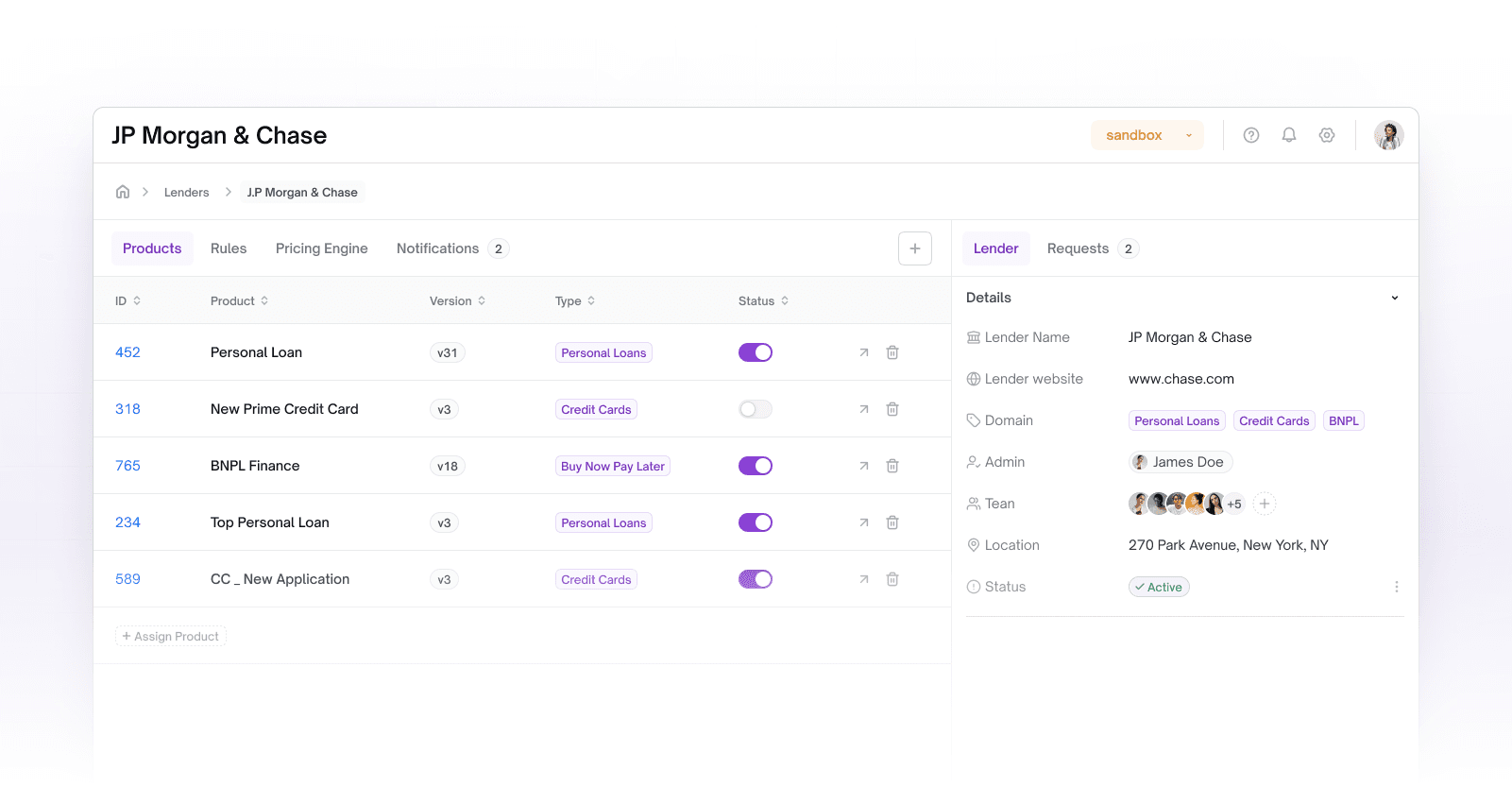Open Personal Loan product arrow icon

863,352
